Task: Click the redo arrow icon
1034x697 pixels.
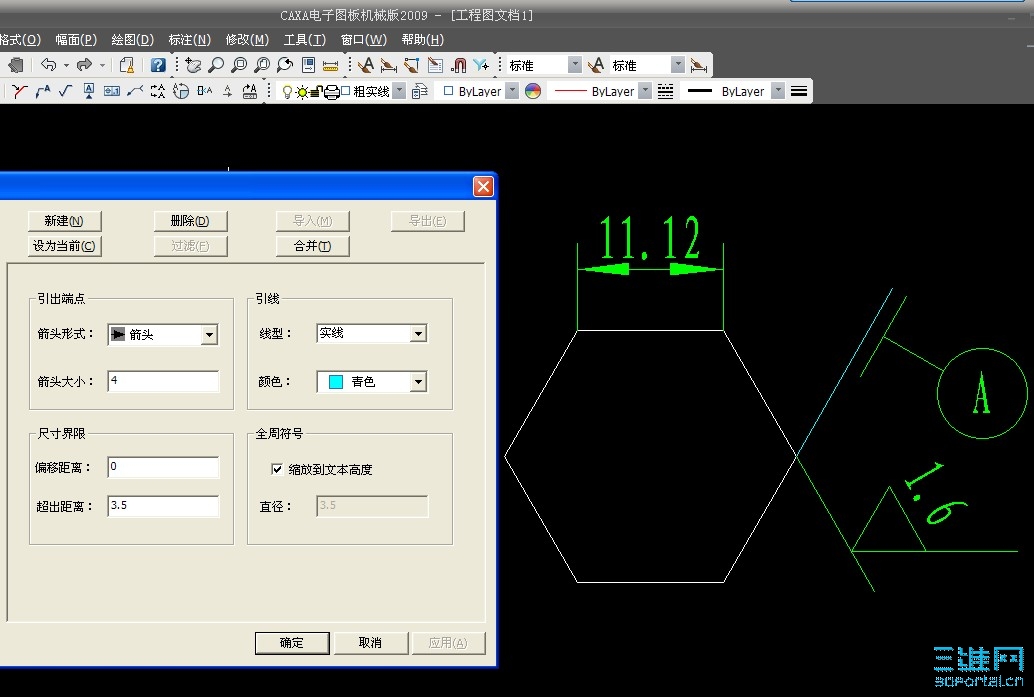Action: [84, 65]
